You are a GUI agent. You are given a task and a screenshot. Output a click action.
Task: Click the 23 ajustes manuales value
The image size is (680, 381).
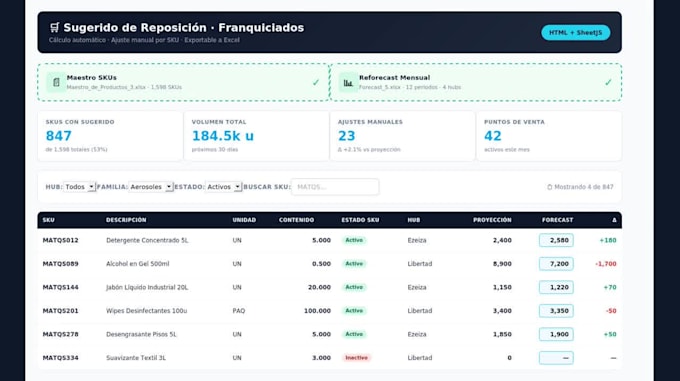point(347,136)
